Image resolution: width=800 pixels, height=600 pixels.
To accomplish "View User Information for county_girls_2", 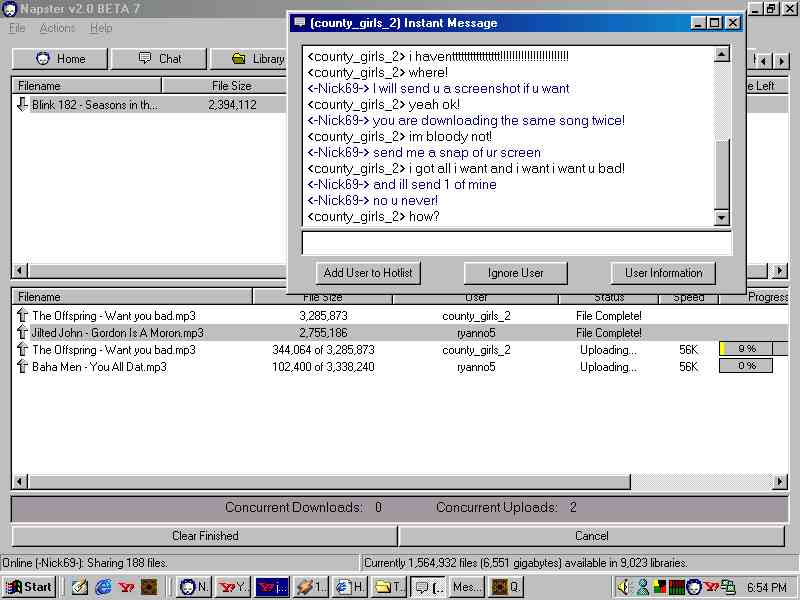I will point(663,273).
